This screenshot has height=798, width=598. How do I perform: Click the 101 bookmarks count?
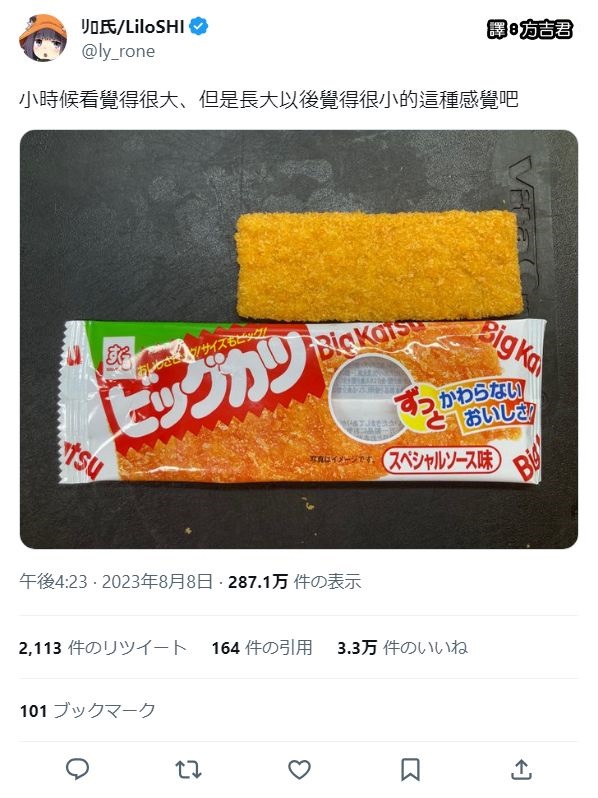(87, 710)
